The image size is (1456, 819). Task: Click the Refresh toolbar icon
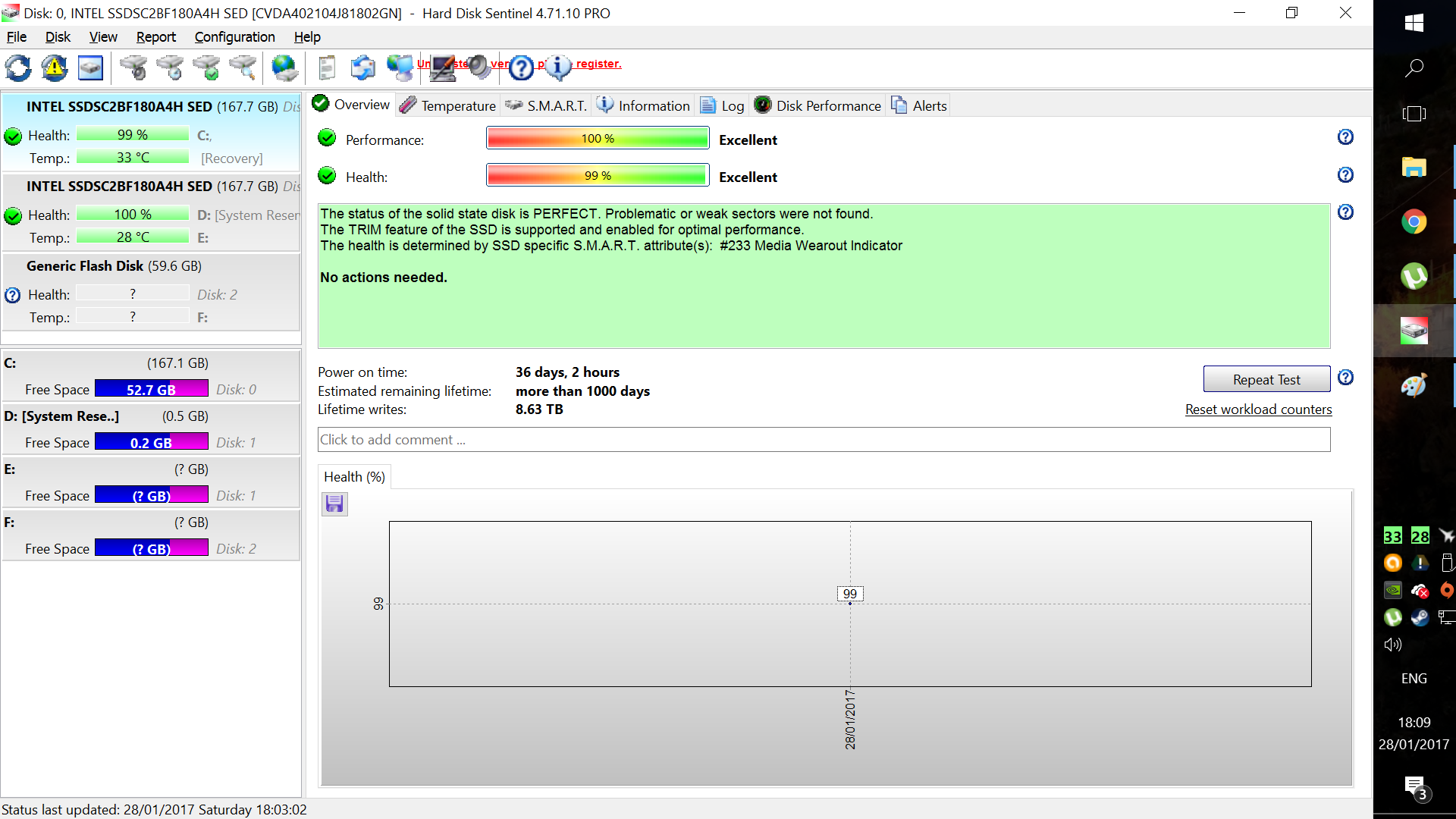(18, 68)
